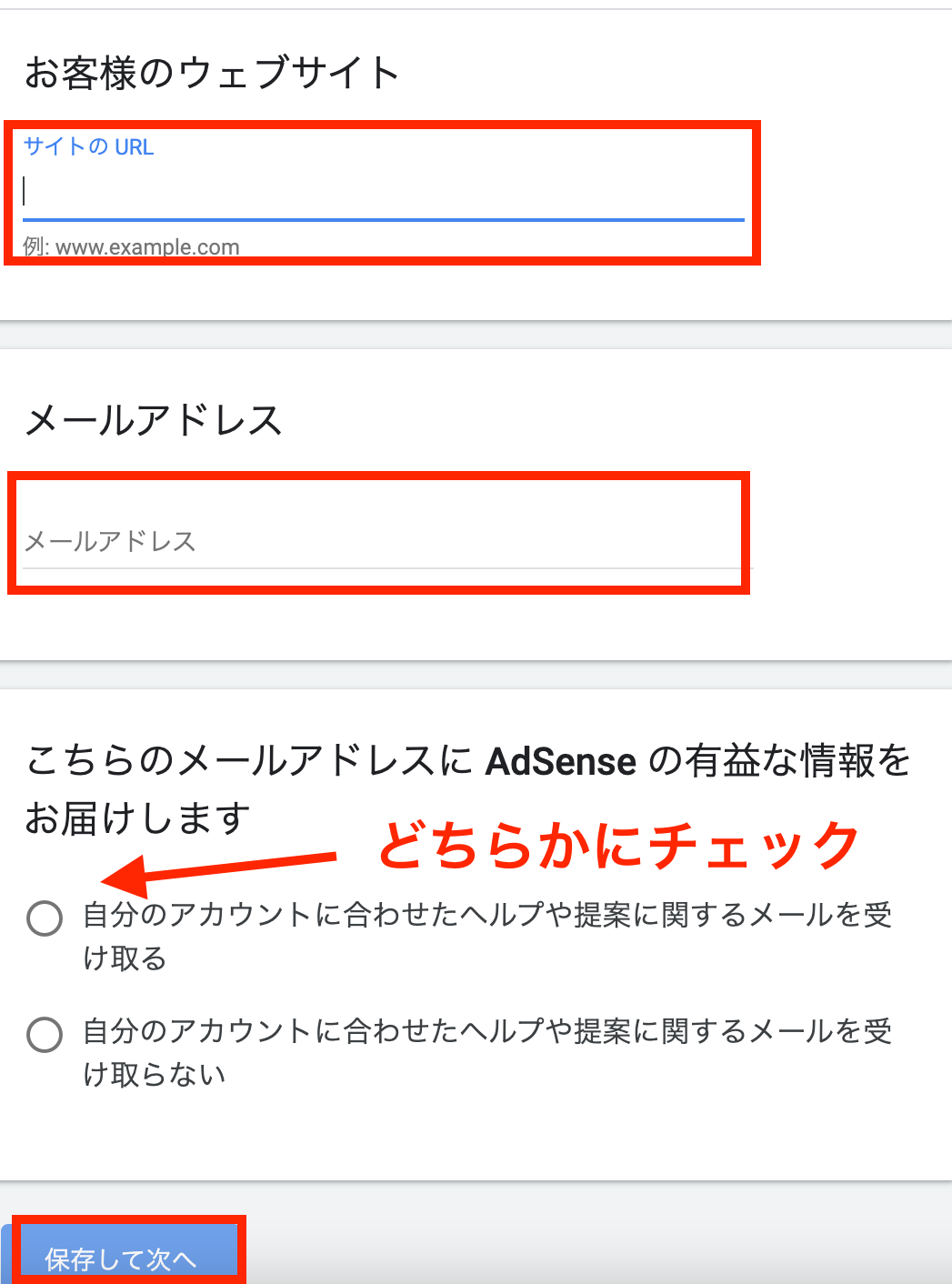This screenshot has height=1284, width=952.
Task: Click the サイトのURL input field
Action: 382,191
